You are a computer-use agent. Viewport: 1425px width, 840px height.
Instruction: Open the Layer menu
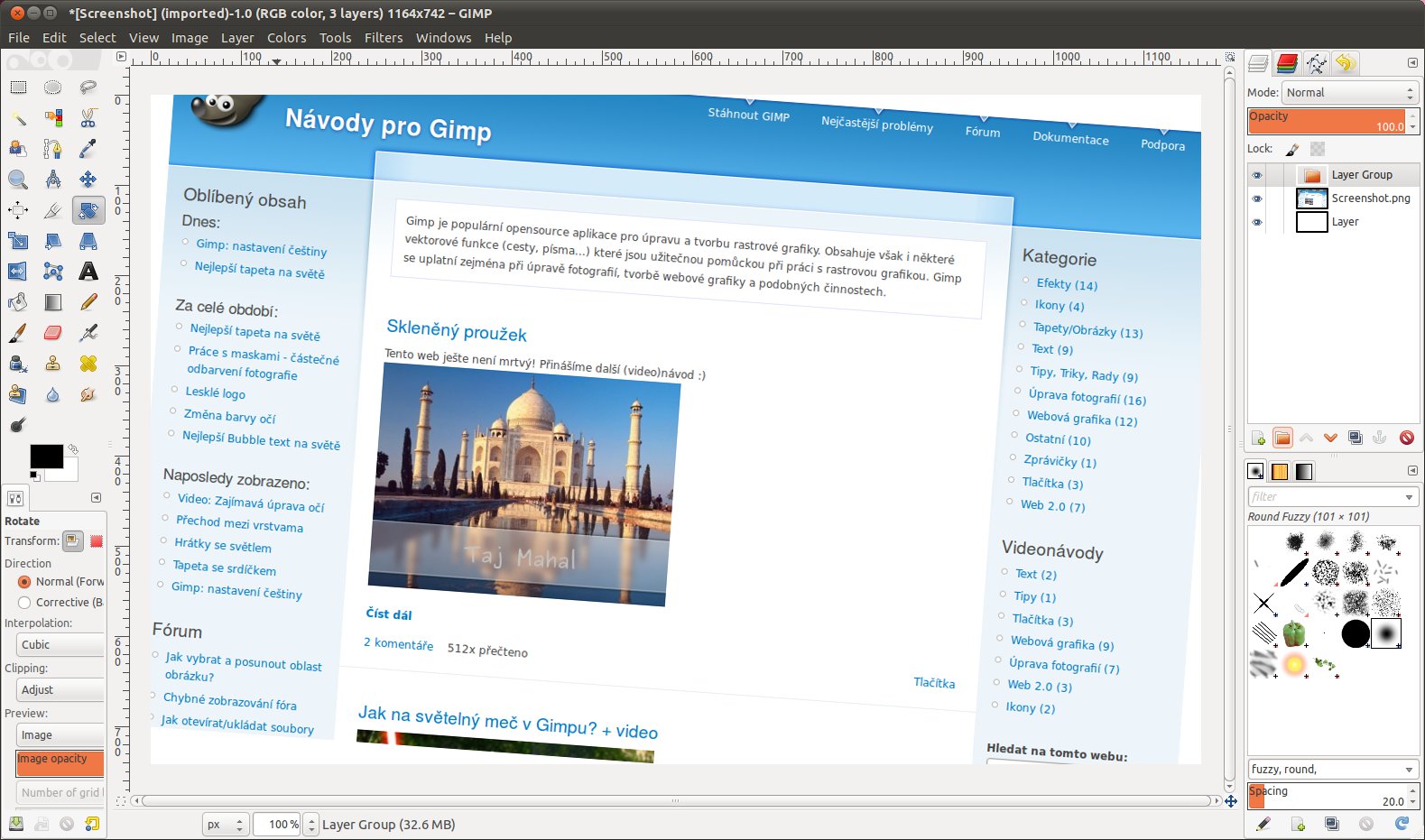(x=237, y=38)
